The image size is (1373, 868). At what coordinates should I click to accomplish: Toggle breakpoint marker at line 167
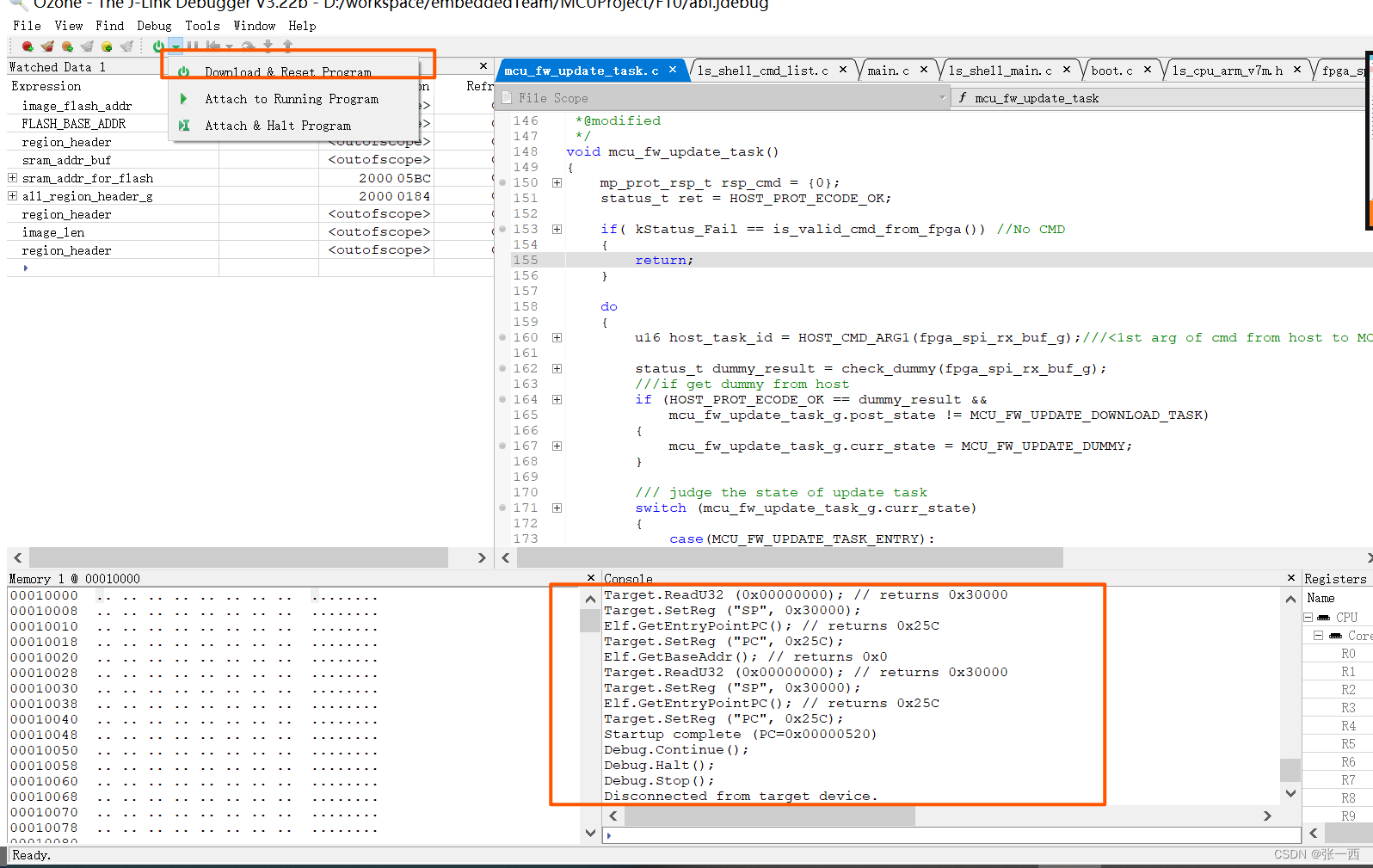[x=502, y=446]
